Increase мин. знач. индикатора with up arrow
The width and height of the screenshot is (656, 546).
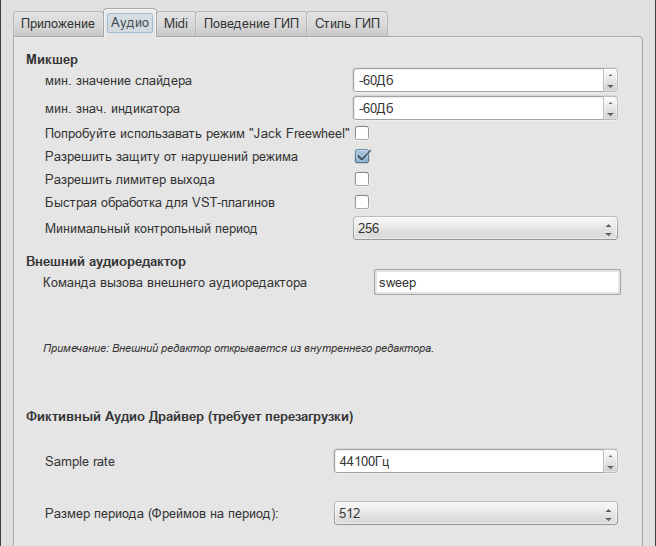coord(610,103)
